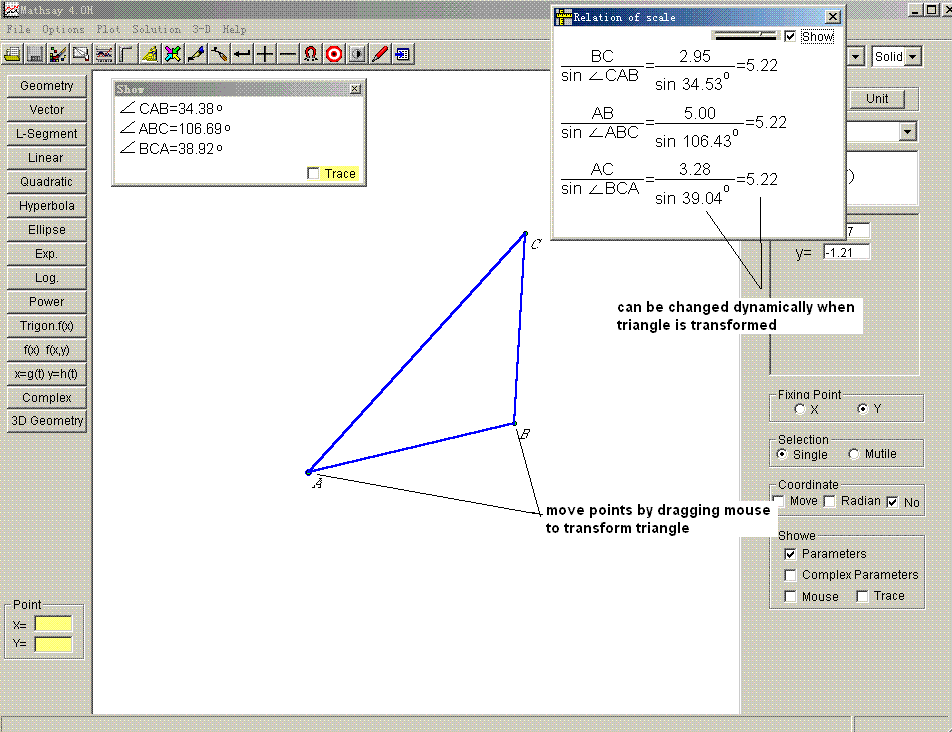Open the Solution menu

click(x=157, y=29)
